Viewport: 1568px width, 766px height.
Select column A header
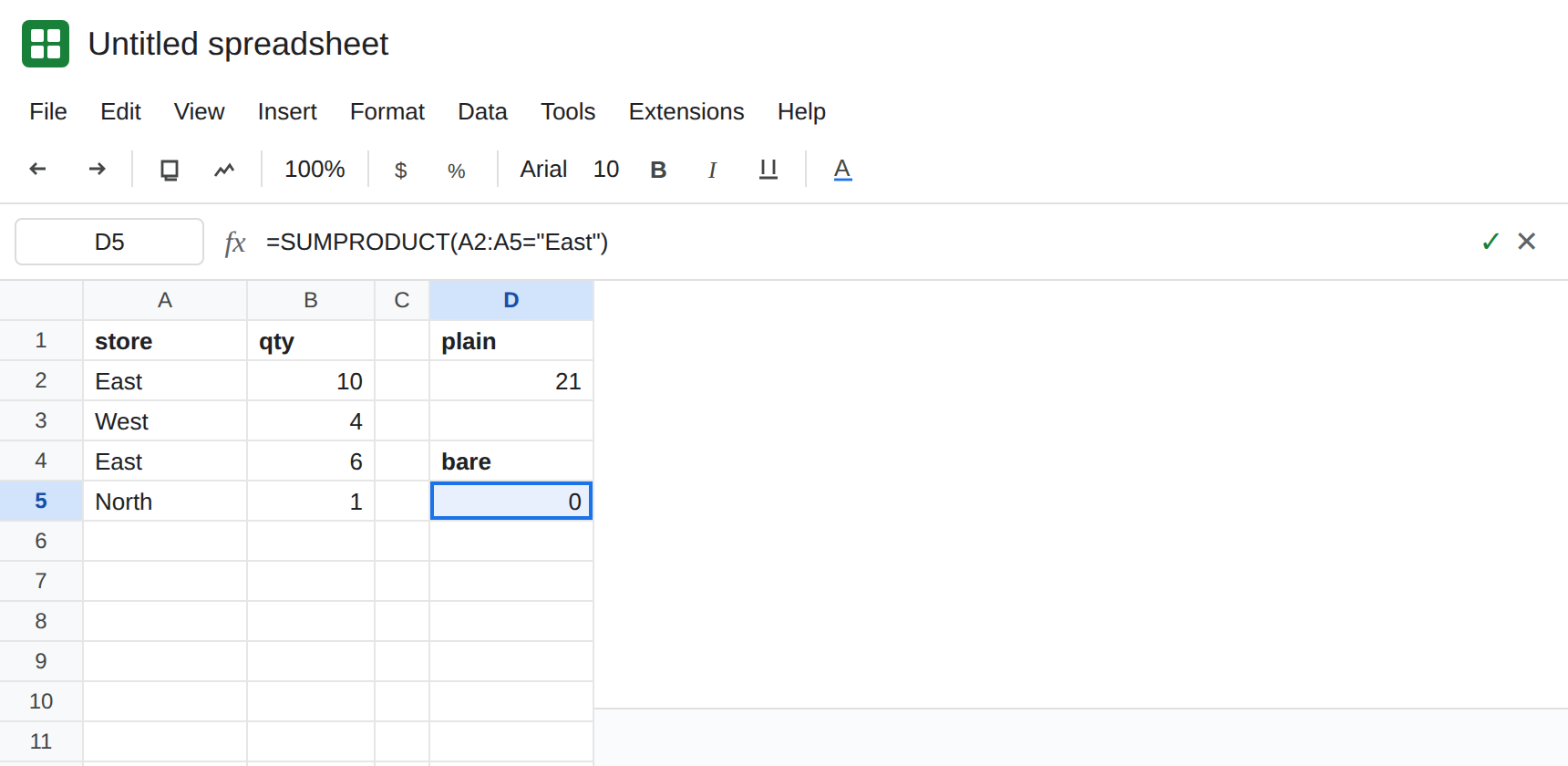pyautogui.click(x=165, y=300)
